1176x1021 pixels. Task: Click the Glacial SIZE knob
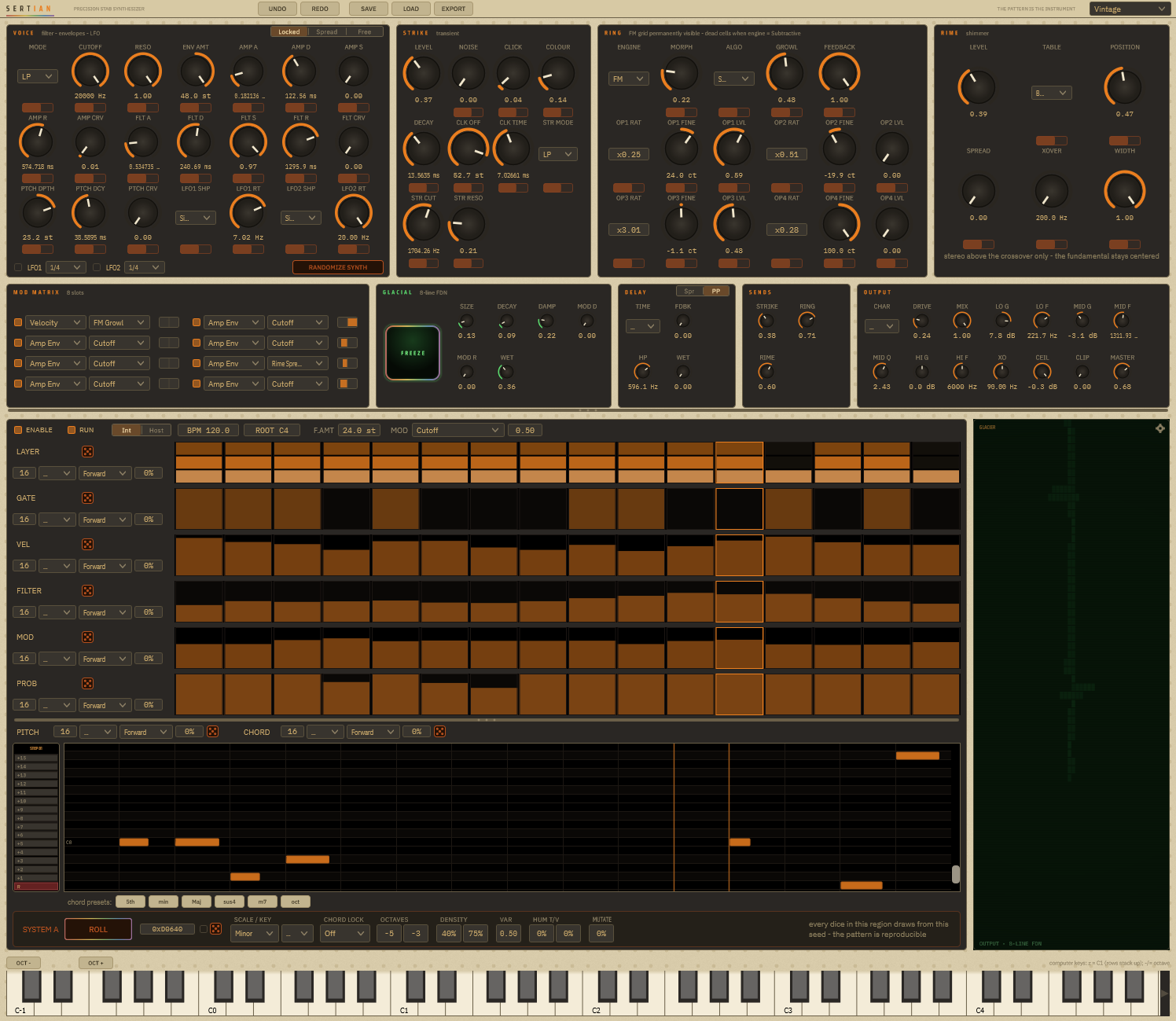(466, 321)
